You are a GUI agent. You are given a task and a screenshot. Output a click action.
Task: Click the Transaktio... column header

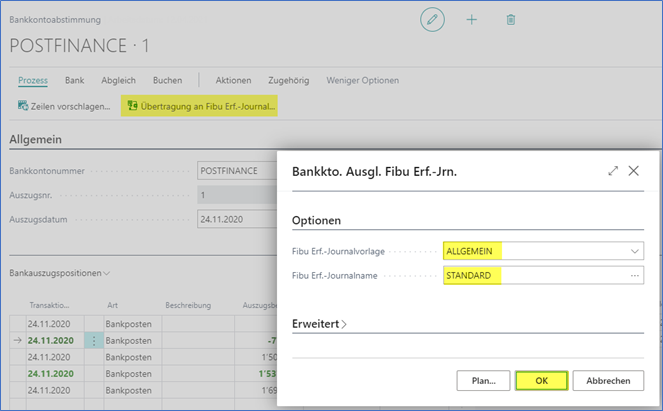point(49,305)
